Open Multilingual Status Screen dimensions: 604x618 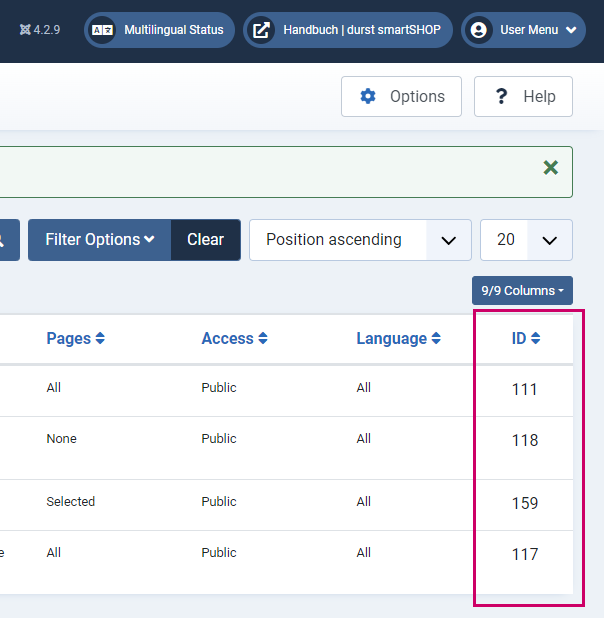click(159, 30)
